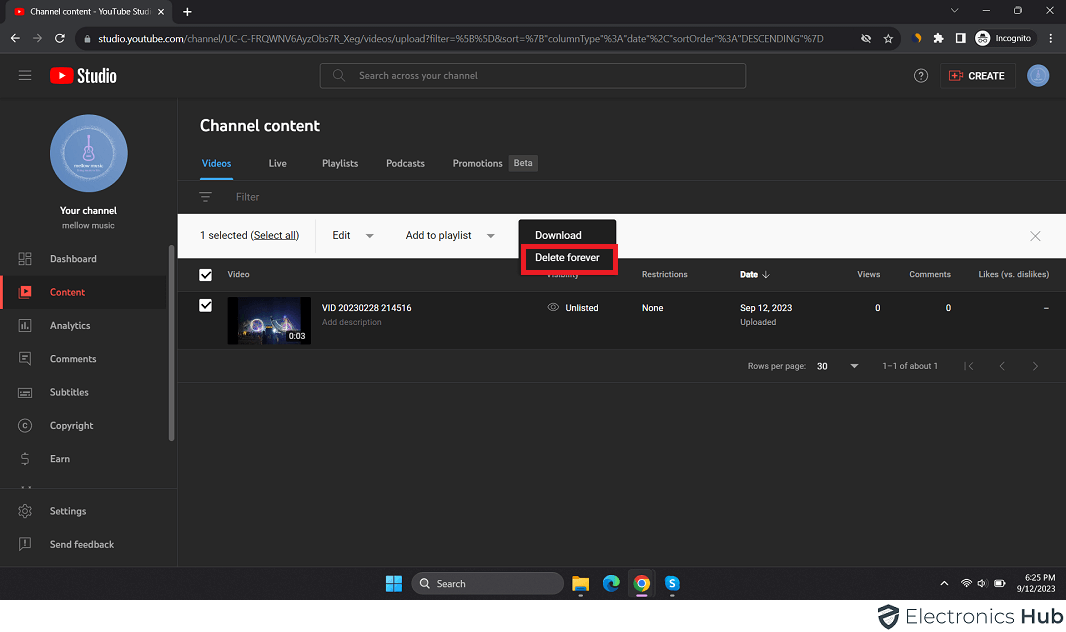Click the Select all link
The image size is (1066, 632).
tap(275, 235)
